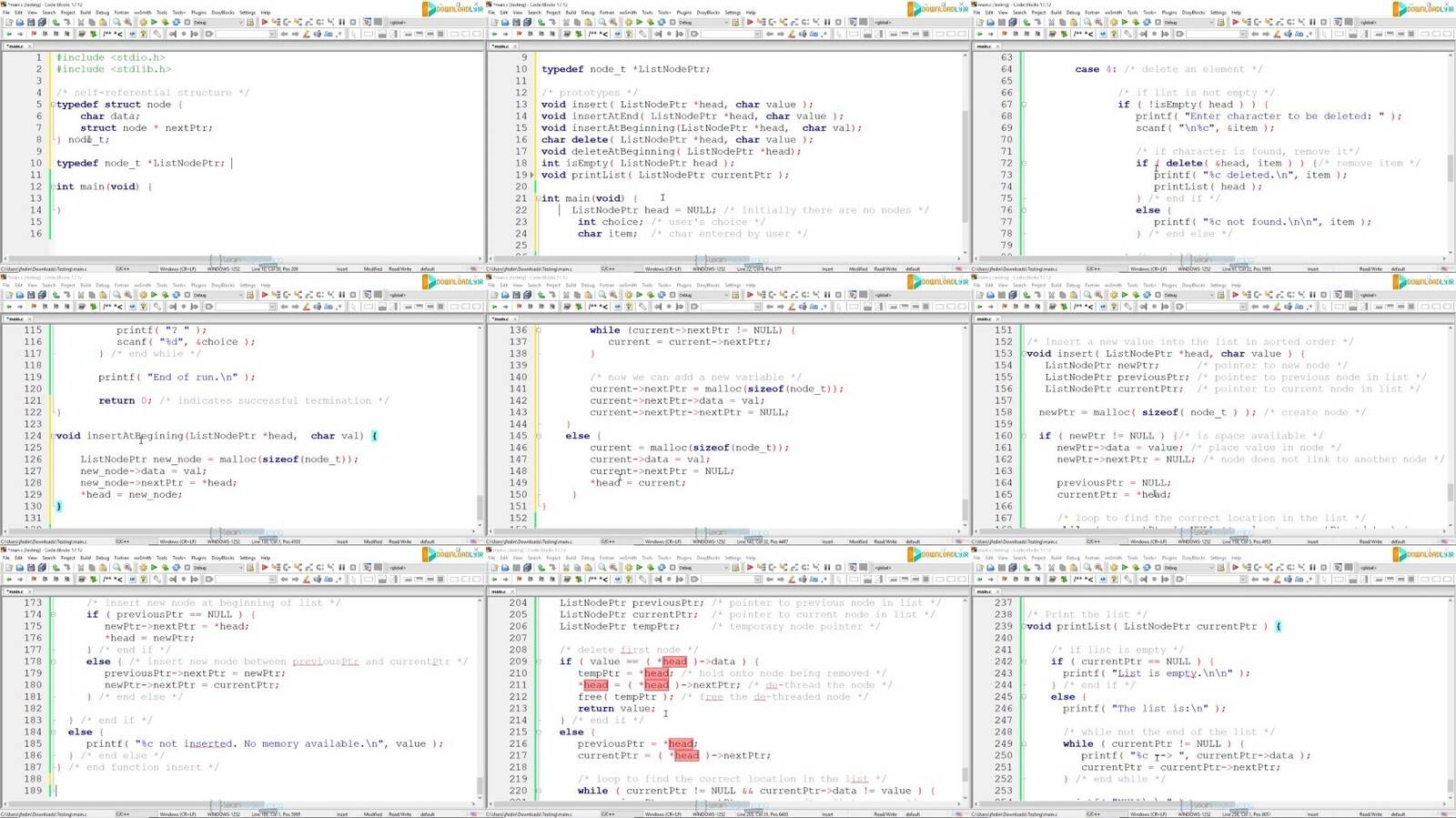Open File menu in top-left window
The width and height of the screenshot is (1456, 818).
(x=5, y=13)
